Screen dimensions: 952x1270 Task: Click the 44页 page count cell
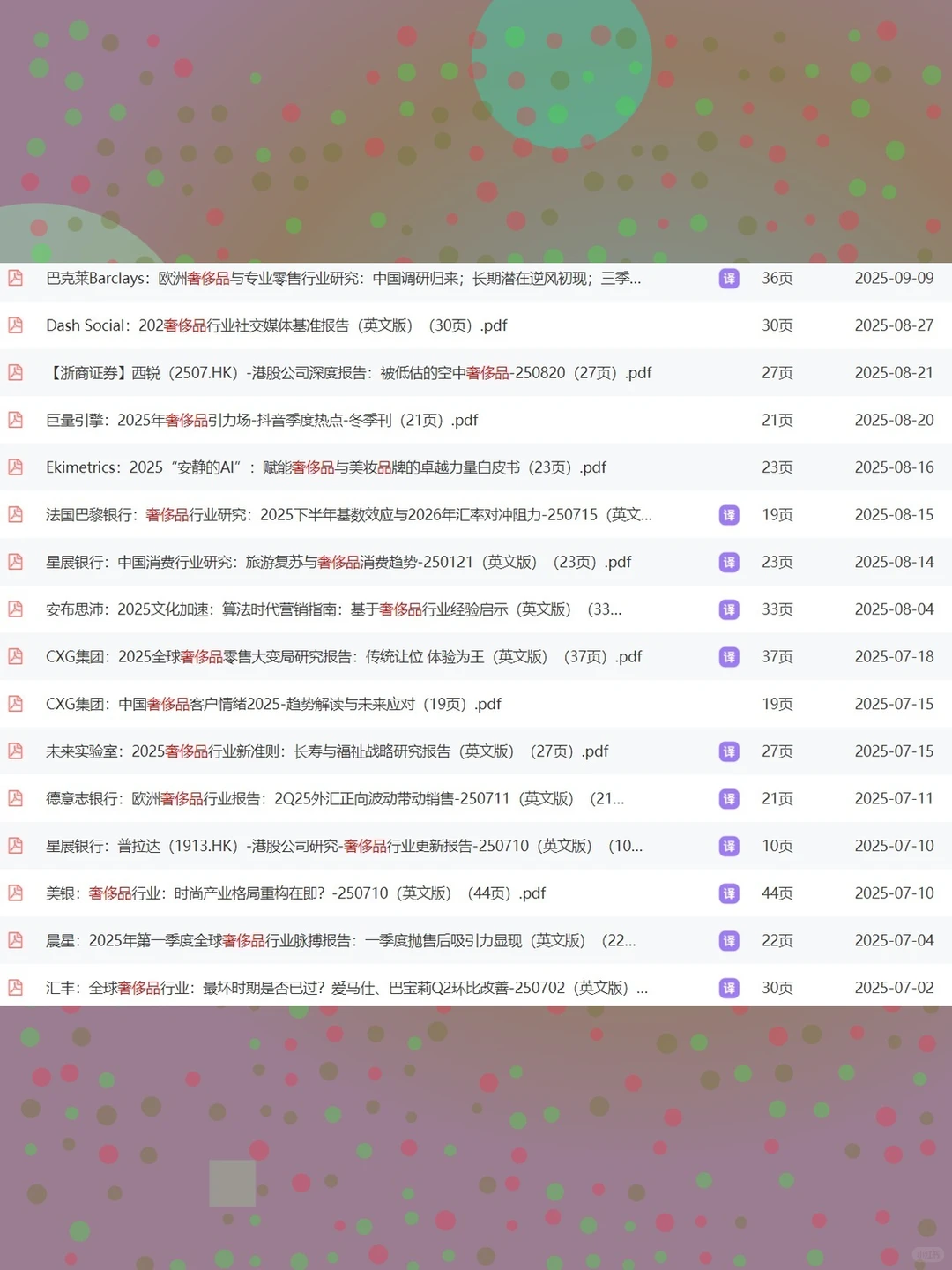[x=777, y=893]
